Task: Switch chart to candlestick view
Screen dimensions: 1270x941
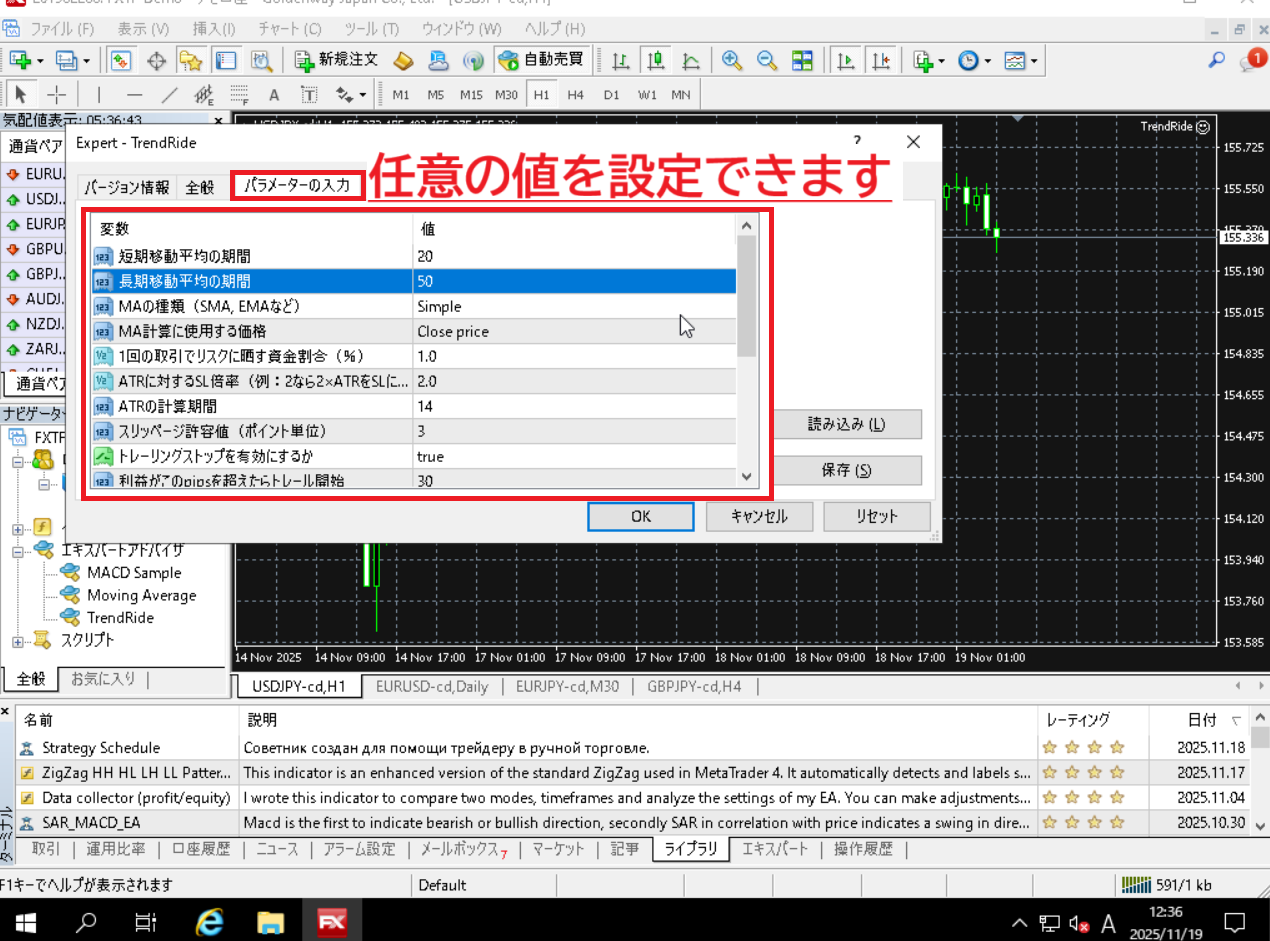Action: pyautogui.click(x=655, y=60)
